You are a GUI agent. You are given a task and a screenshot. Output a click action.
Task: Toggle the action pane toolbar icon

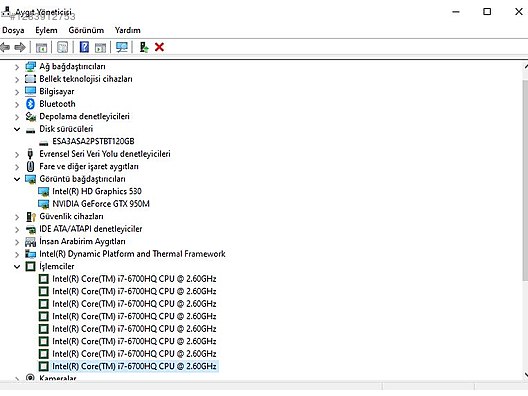[100, 47]
